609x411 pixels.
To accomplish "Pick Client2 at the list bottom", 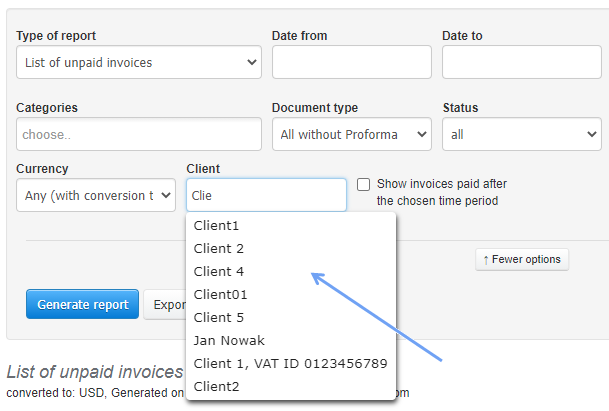I will point(217,387).
